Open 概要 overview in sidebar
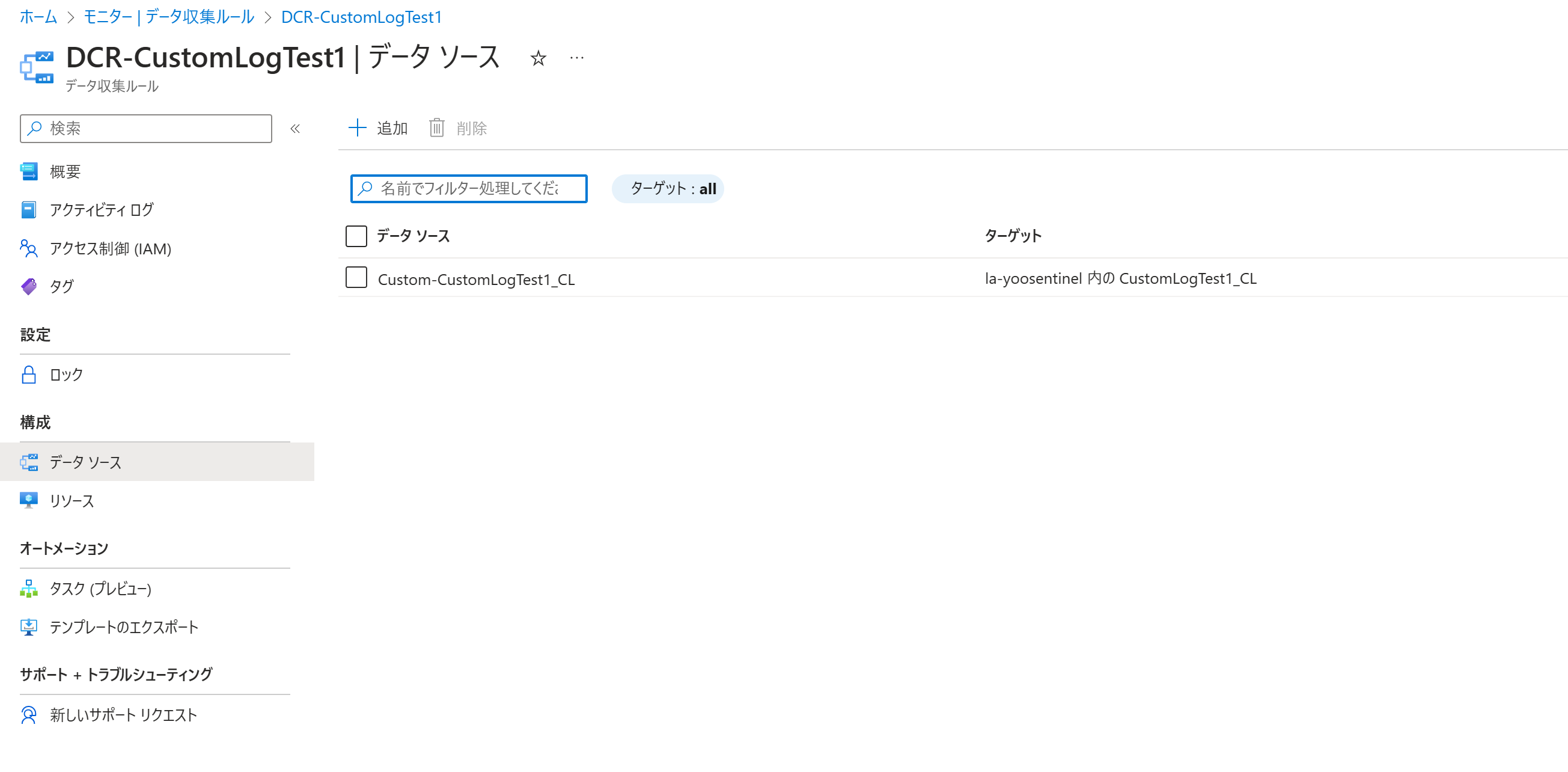This screenshot has height=772, width=1568. (64, 172)
